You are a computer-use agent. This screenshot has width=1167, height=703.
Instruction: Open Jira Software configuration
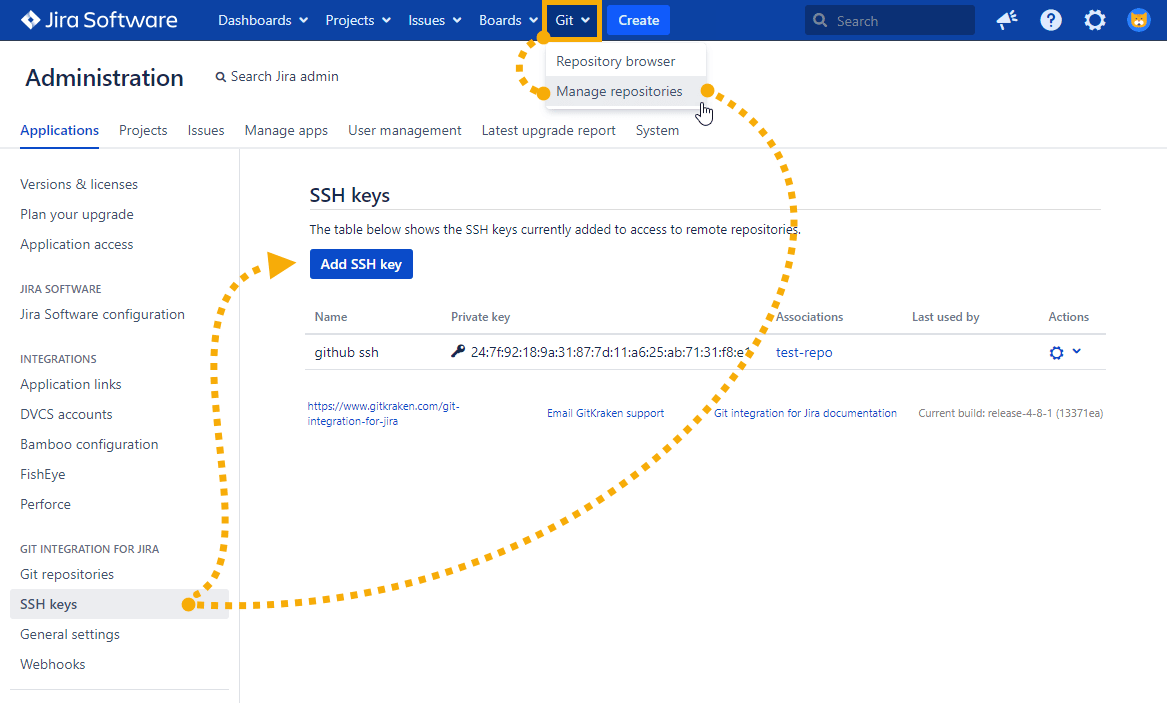(x=102, y=315)
